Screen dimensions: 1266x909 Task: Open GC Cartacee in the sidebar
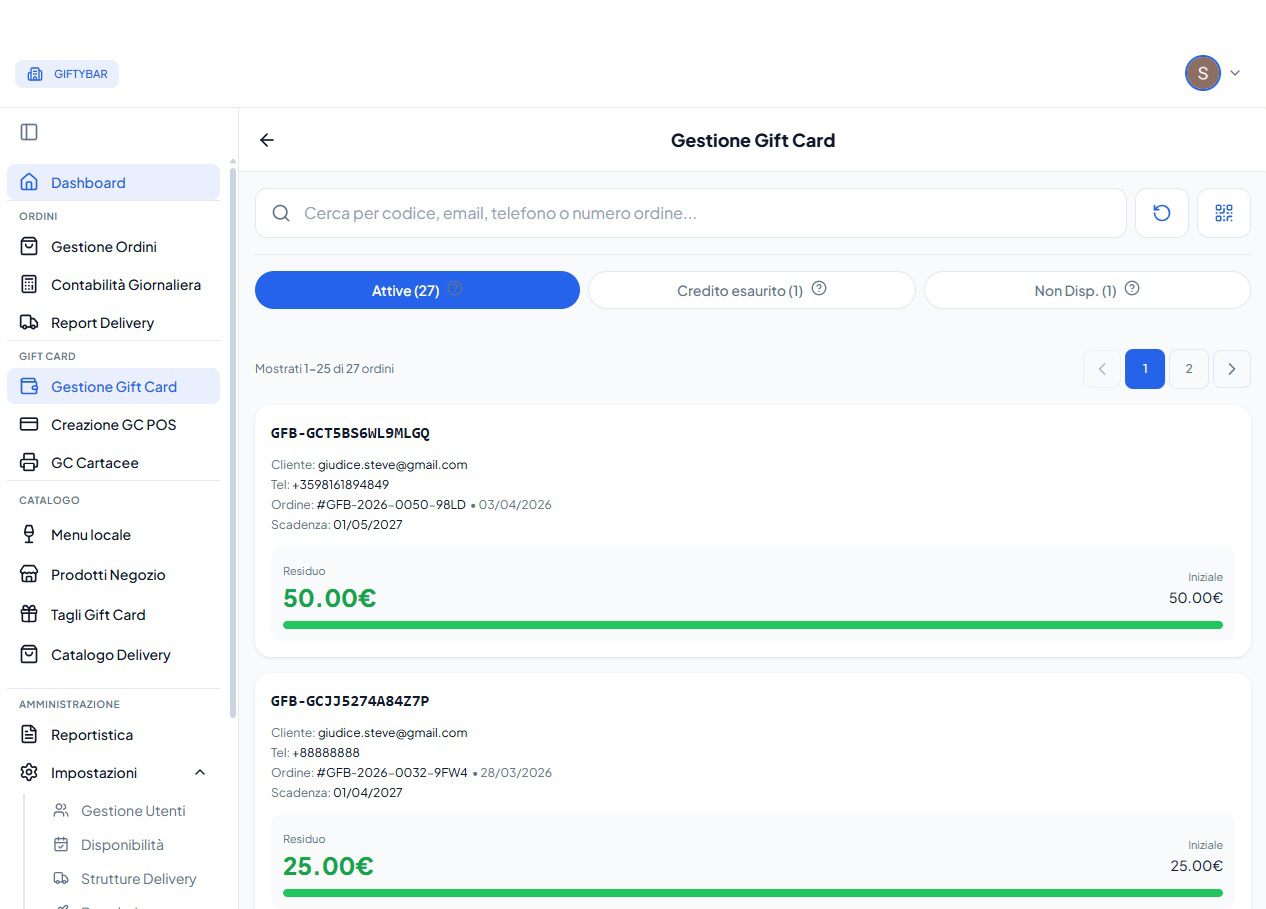(113, 463)
